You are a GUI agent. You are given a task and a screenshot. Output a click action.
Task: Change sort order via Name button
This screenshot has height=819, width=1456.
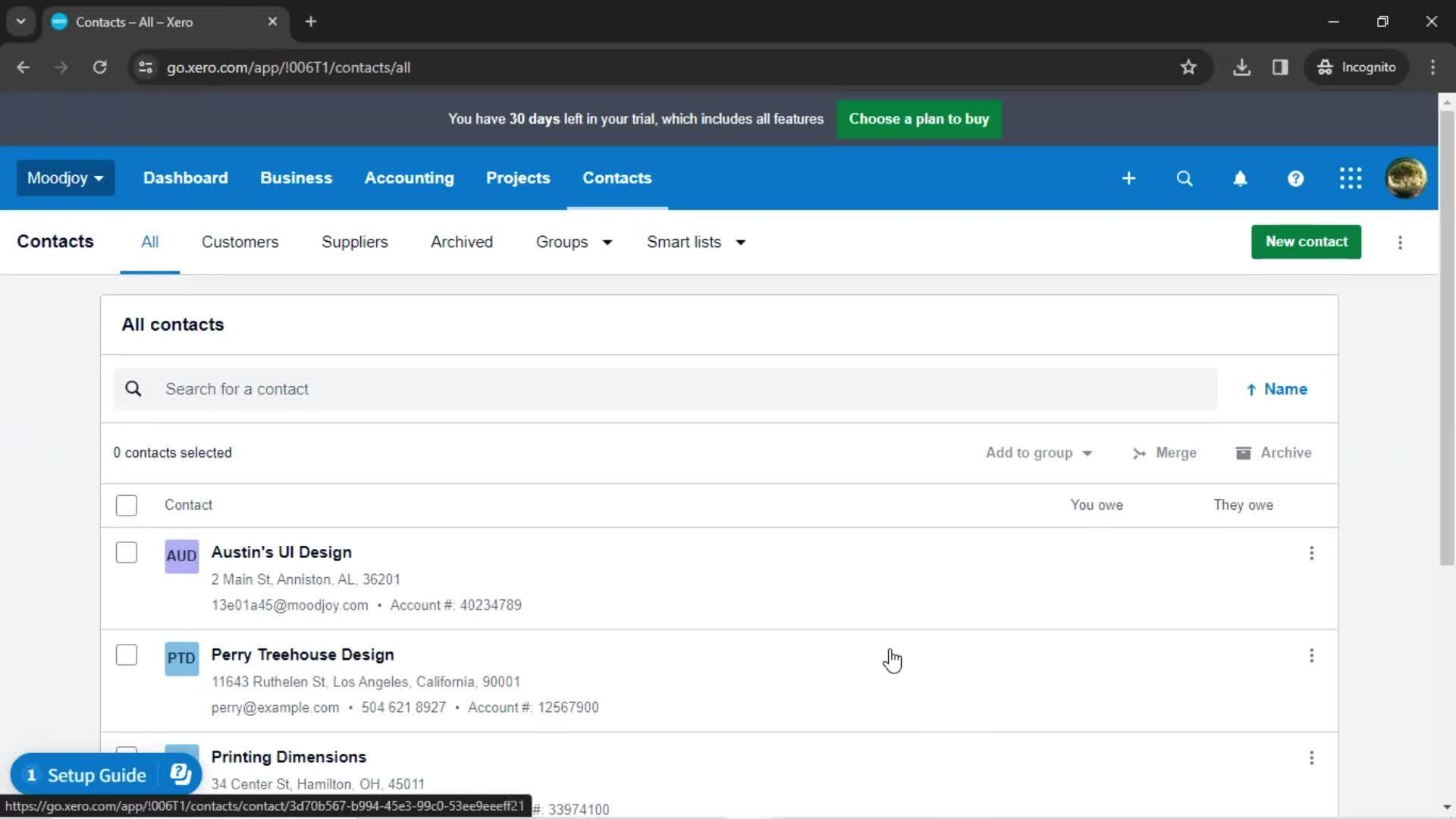pyautogui.click(x=1277, y=389)
